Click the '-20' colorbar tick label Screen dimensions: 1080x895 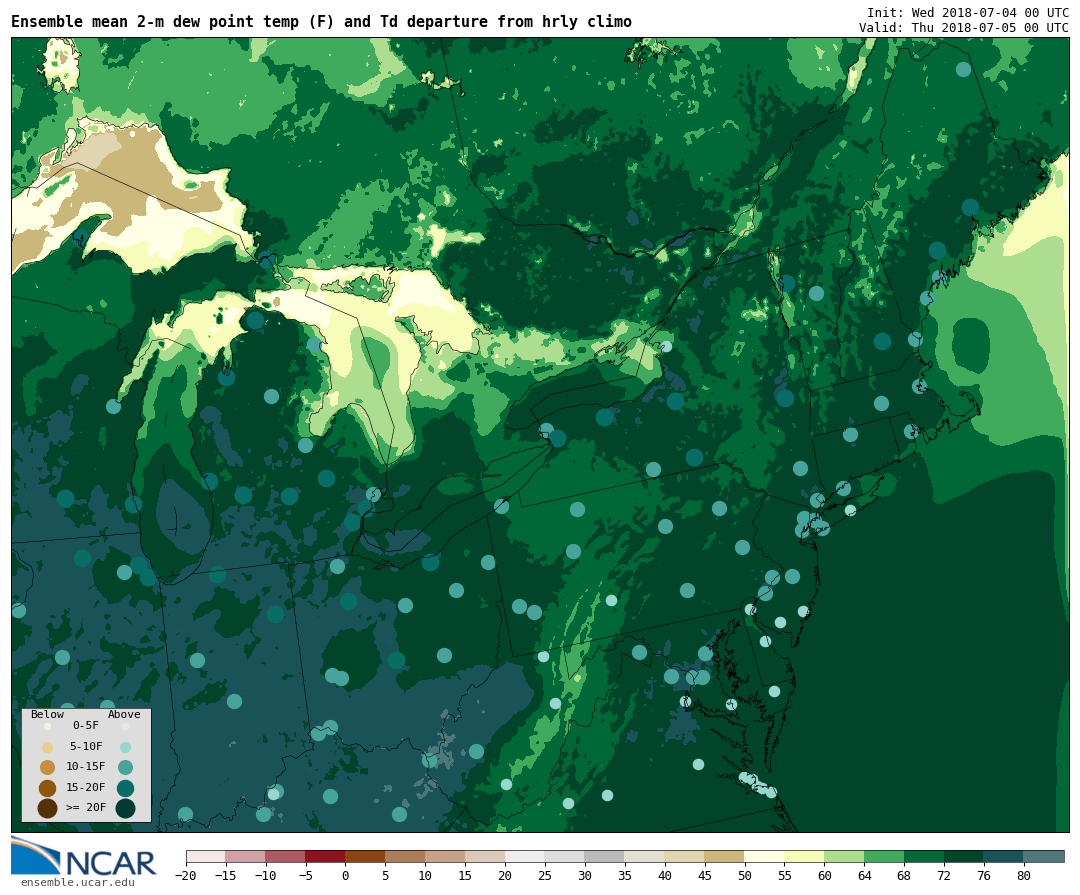186,876
